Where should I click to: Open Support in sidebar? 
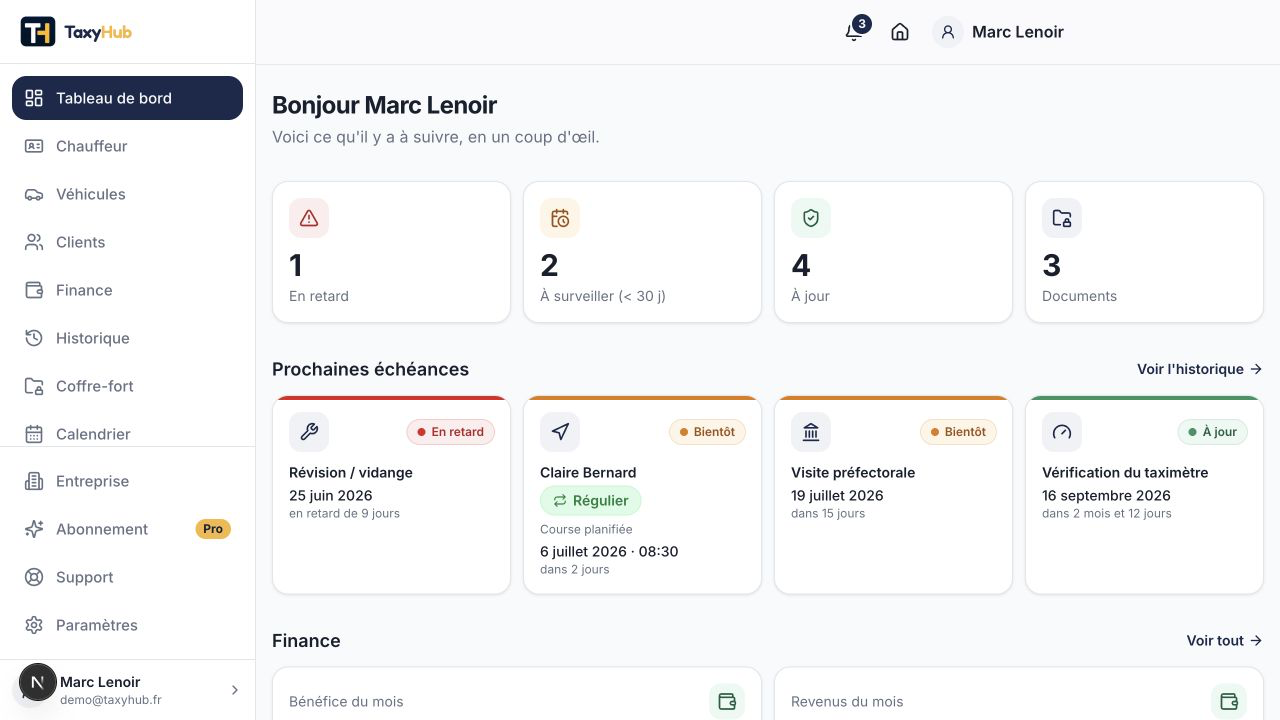point(127,577)
